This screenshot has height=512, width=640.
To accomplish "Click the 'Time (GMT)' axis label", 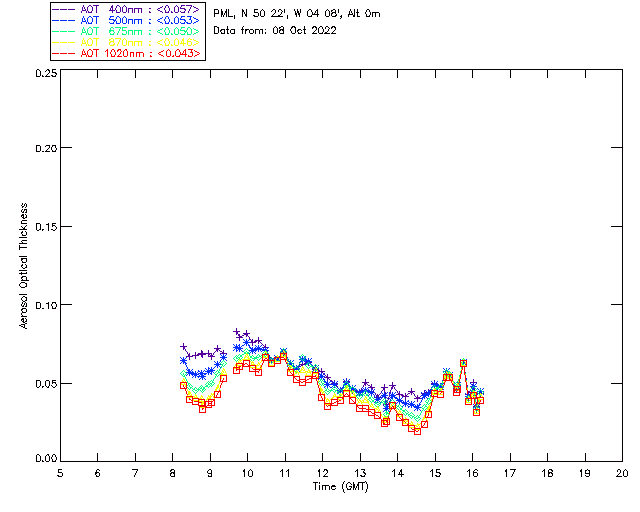I will [340, 487].
